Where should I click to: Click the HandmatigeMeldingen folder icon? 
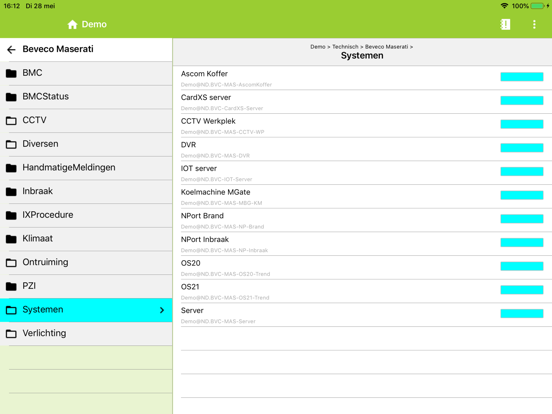coord(11,168)
